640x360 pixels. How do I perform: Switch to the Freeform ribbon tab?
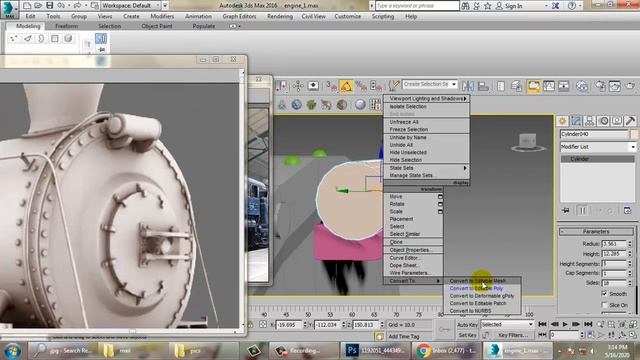pos(67,26)
